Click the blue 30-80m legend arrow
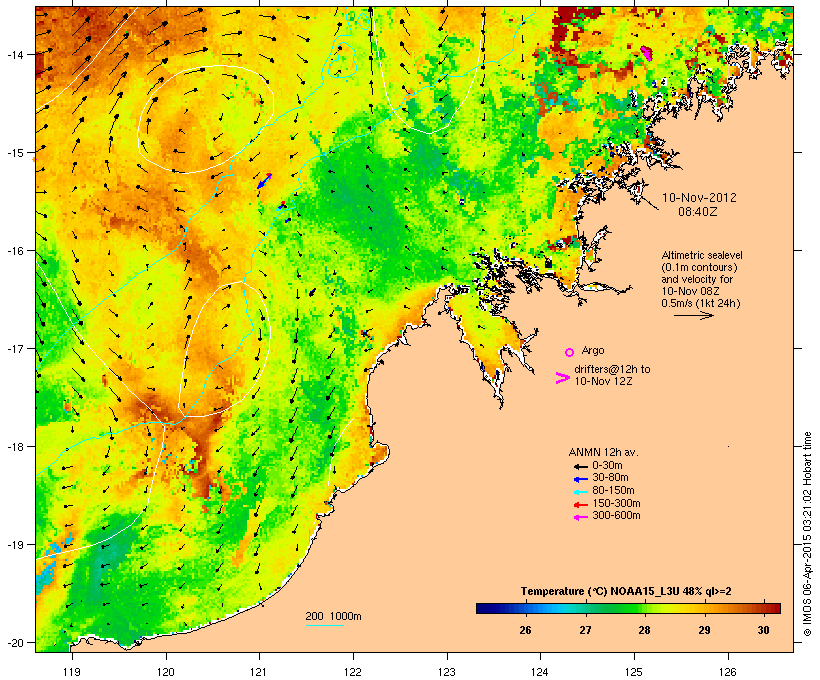This screenshot has width=820, height=680. (580, 479)
